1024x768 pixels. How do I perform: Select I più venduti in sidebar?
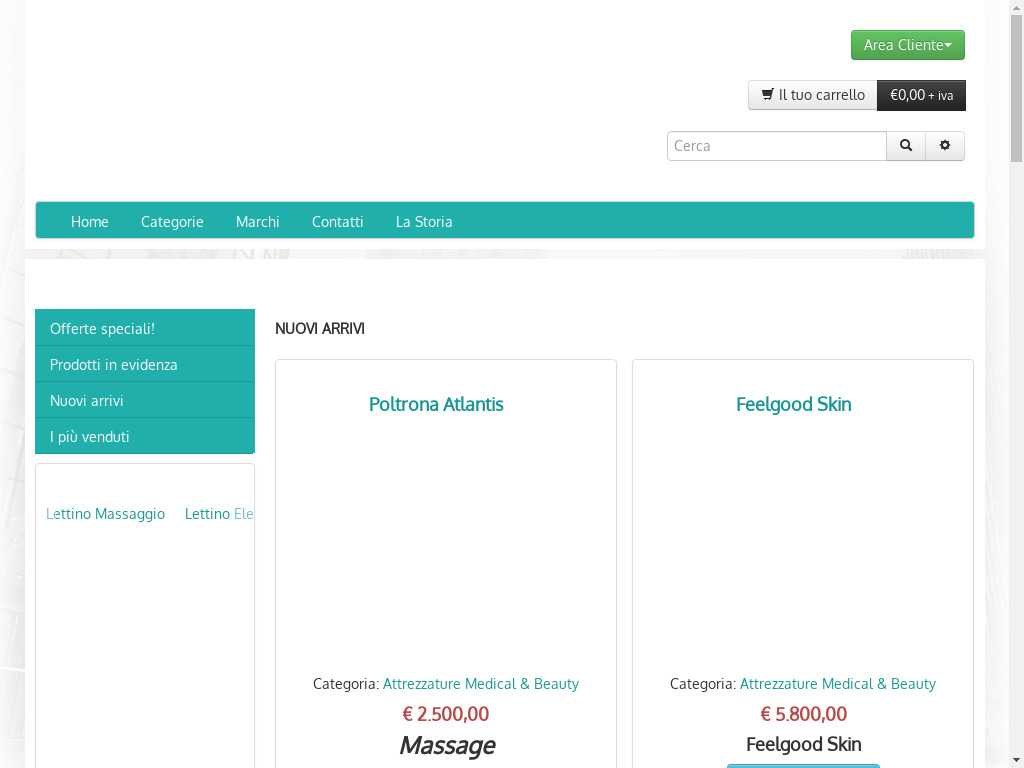(x=145, y=436)
